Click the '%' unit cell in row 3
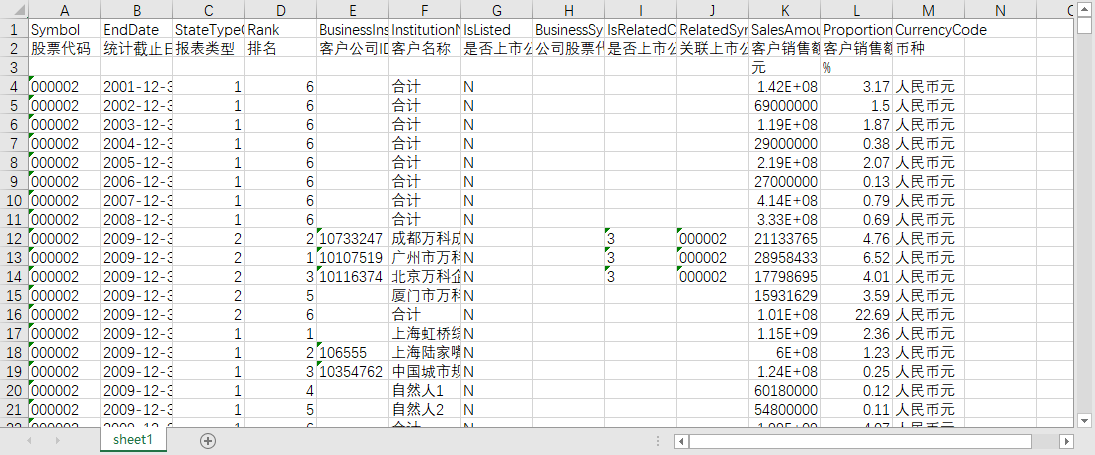Screen dimensions: 1095x455 coord(857,68)
